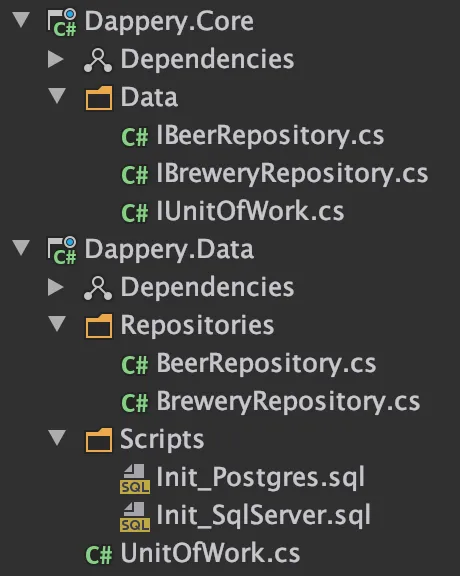The width and height of the screenshot is (460, 576).
Task: Click Dependencies icon under Dappery.Core
Action: pyautogui.click(x=98, y=61)
